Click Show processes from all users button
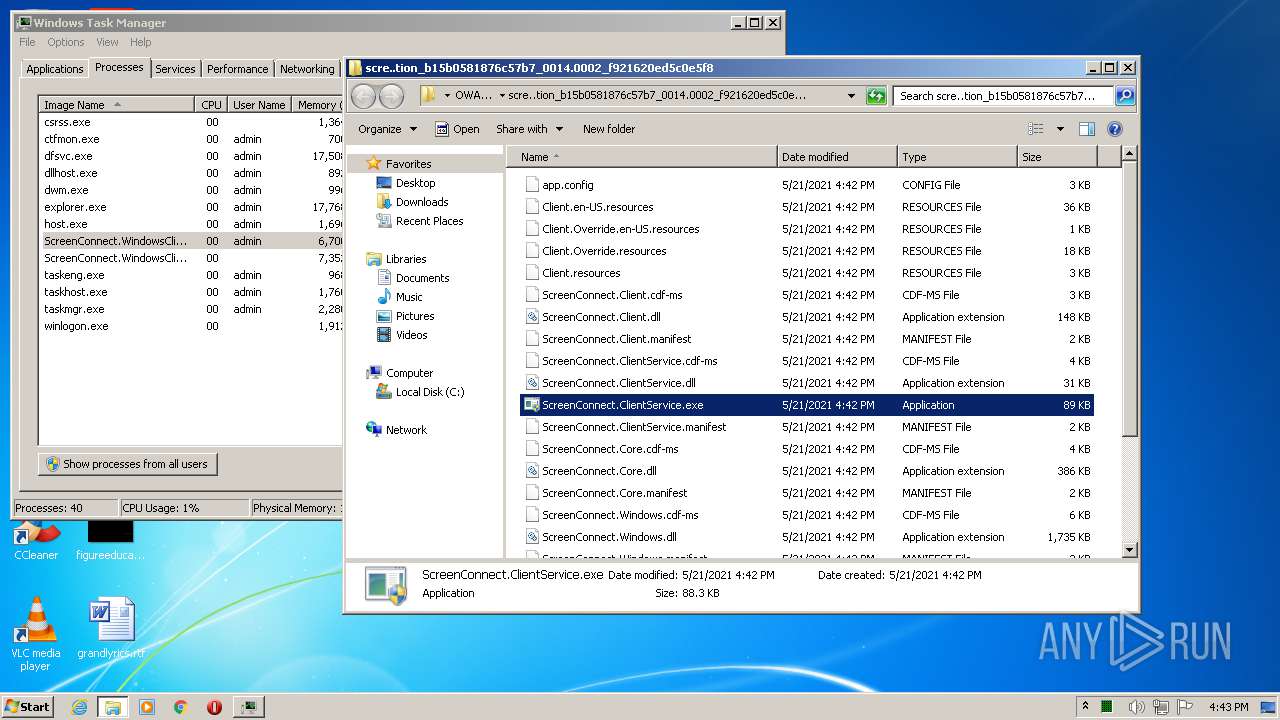 click(127, 464)
